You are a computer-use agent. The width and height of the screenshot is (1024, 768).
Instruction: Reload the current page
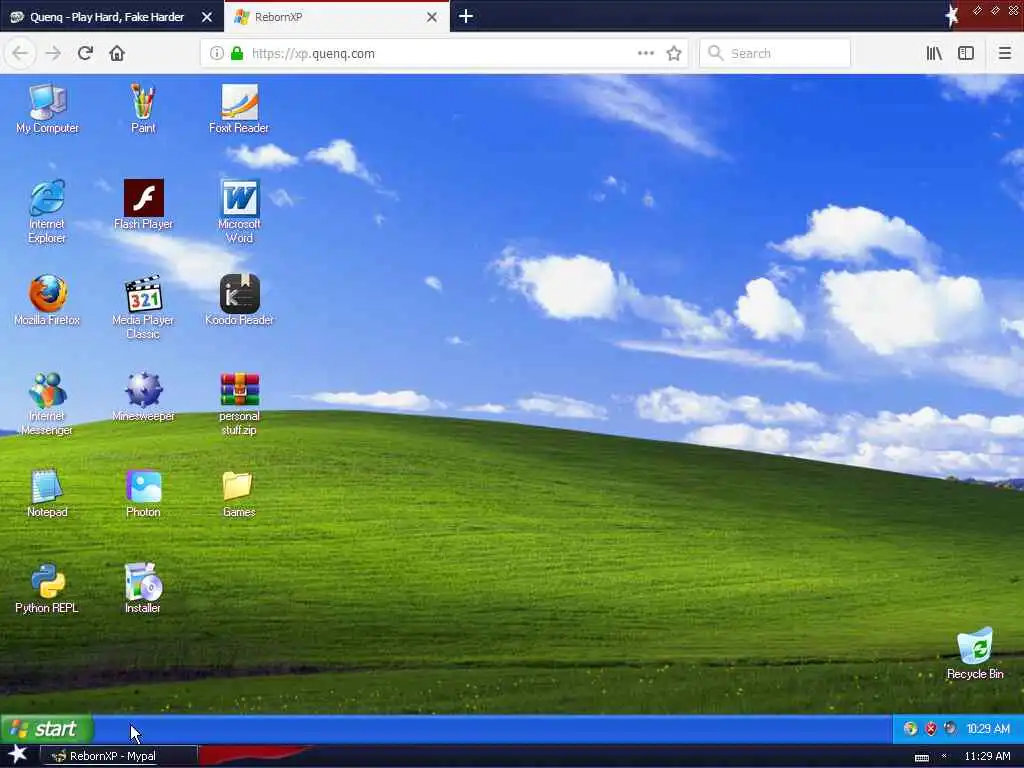85,54
